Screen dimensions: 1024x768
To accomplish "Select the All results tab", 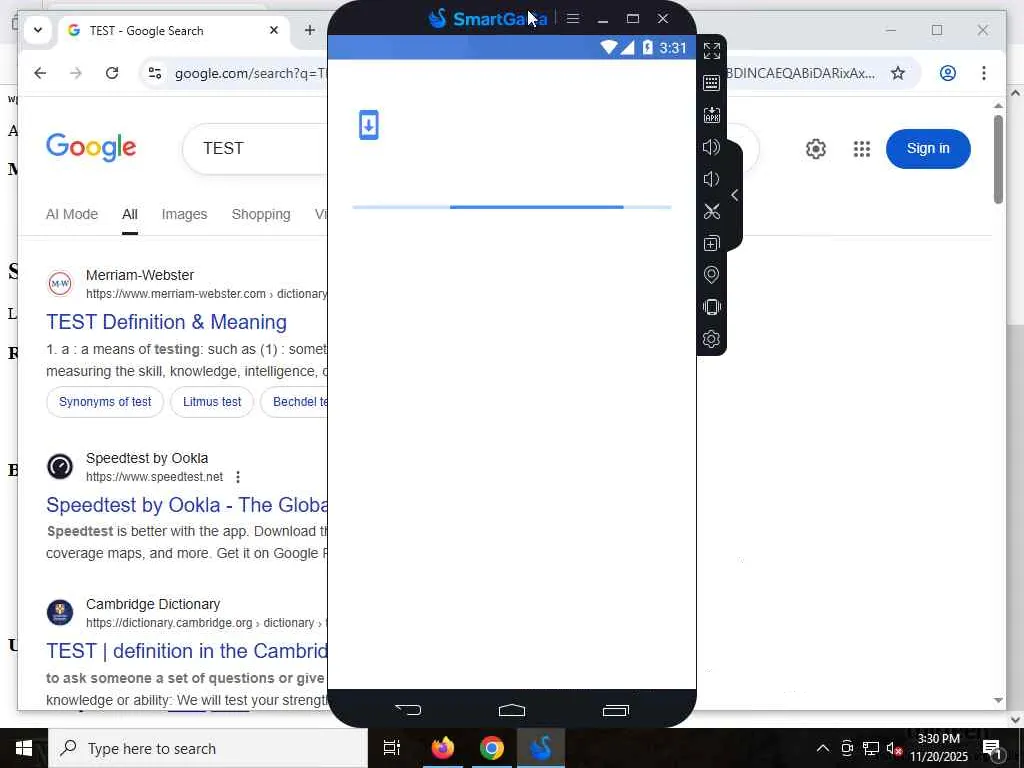I will click(130, 214).
